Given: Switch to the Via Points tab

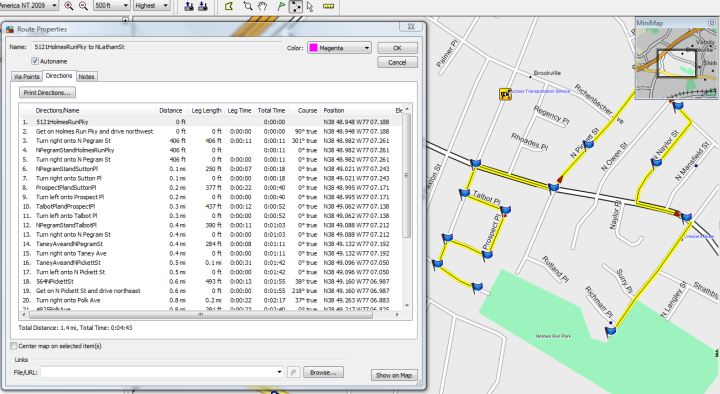Looking at the screenshot, I should pyautogui.click(x=27, y=77).
